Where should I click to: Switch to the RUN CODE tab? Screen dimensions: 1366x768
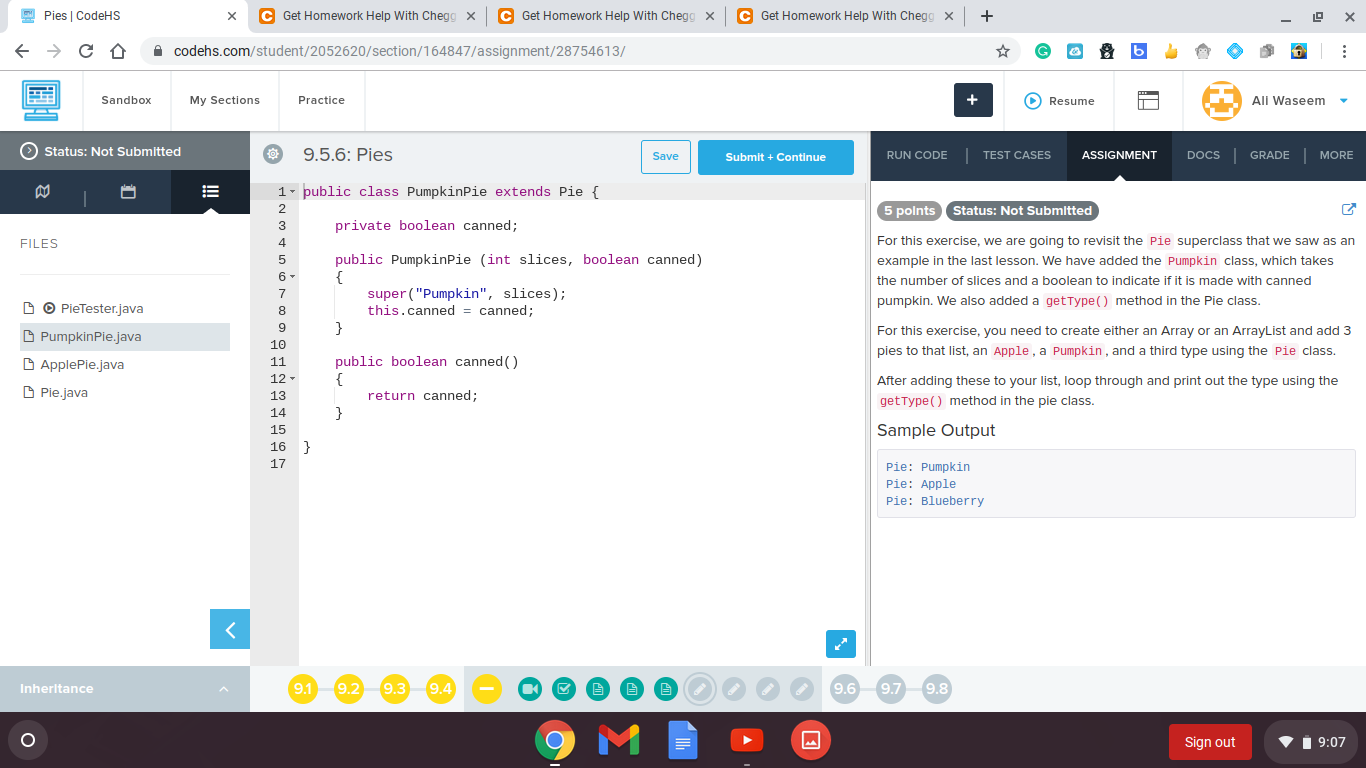tap(917, 155)
